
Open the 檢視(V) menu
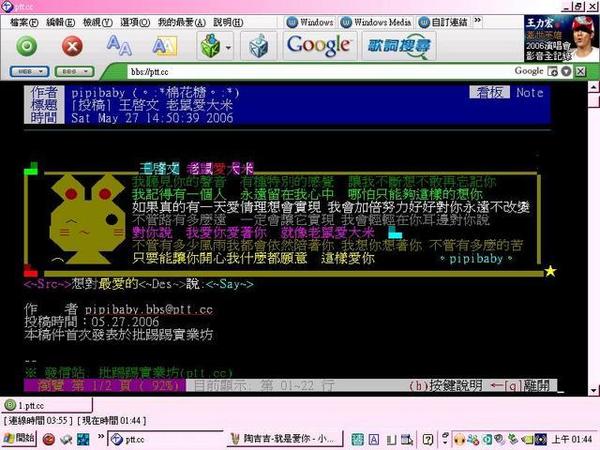[x=98, y=23]
